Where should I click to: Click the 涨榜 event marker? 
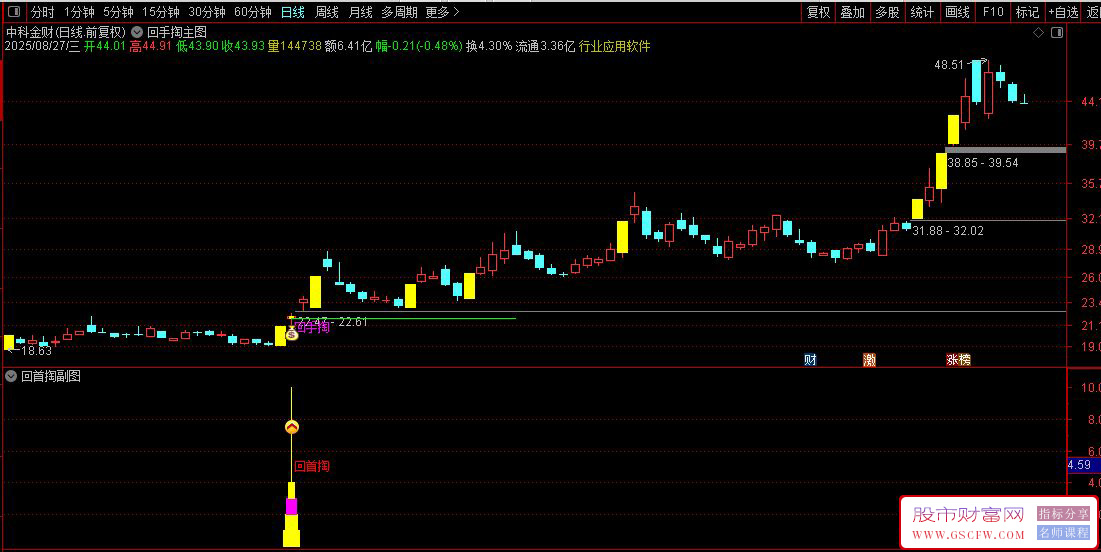(x=958, y=360)
